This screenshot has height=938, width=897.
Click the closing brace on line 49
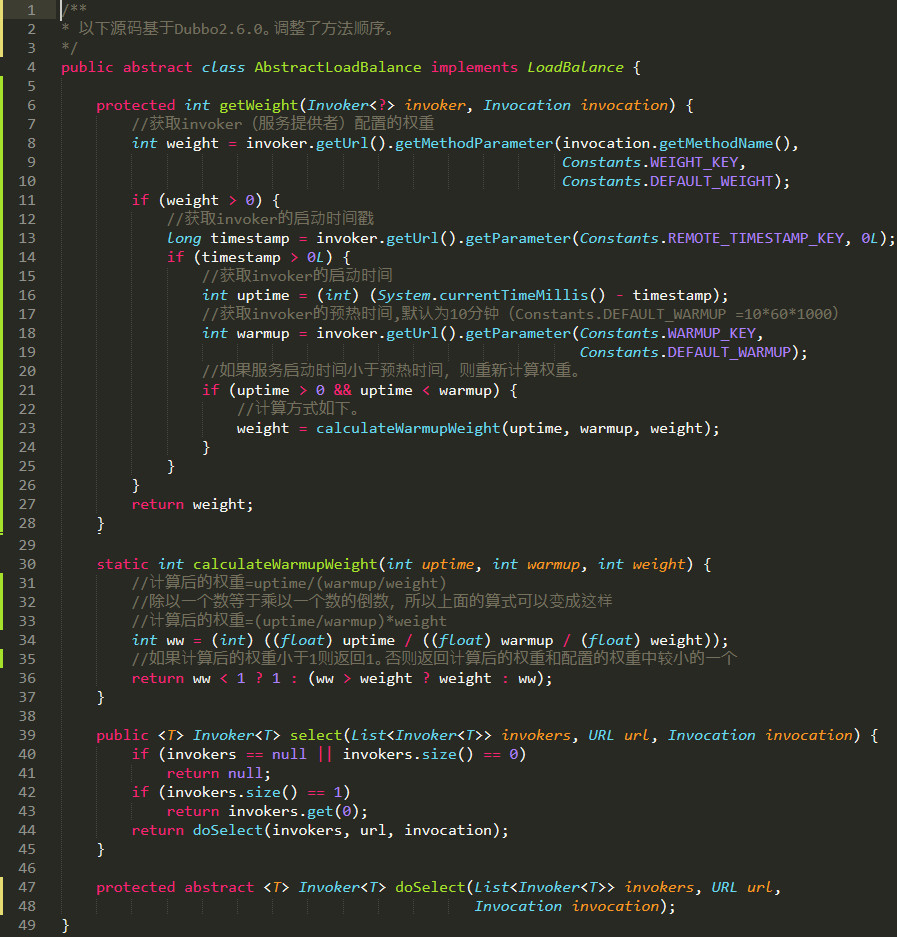(66, 926)
